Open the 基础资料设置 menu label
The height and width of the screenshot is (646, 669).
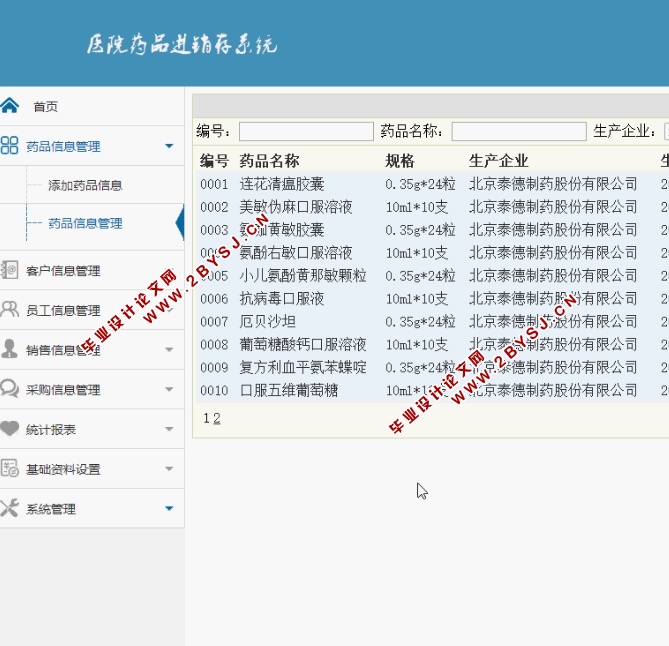63,469
